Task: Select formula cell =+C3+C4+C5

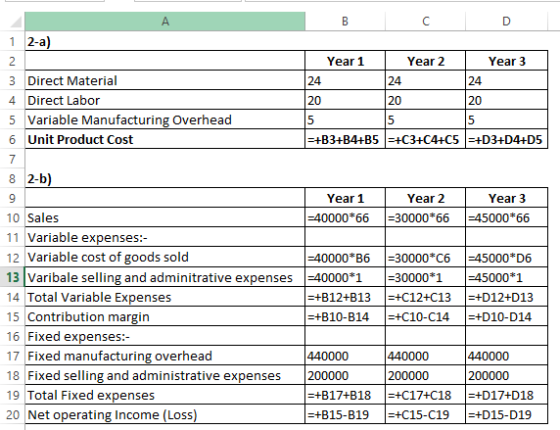Action: 425,139
